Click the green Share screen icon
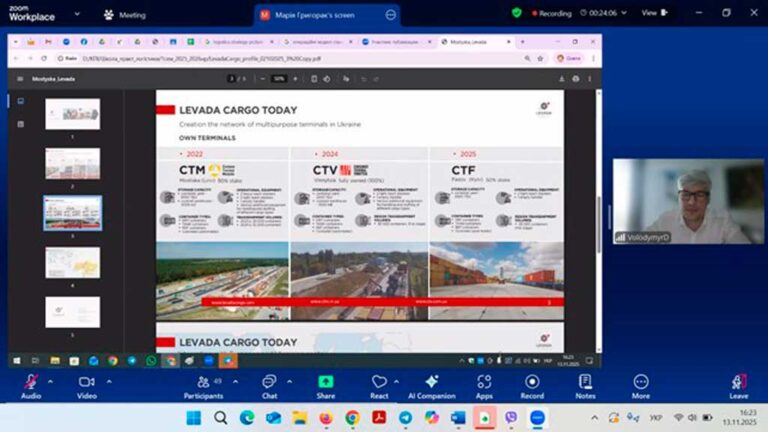 326,382
